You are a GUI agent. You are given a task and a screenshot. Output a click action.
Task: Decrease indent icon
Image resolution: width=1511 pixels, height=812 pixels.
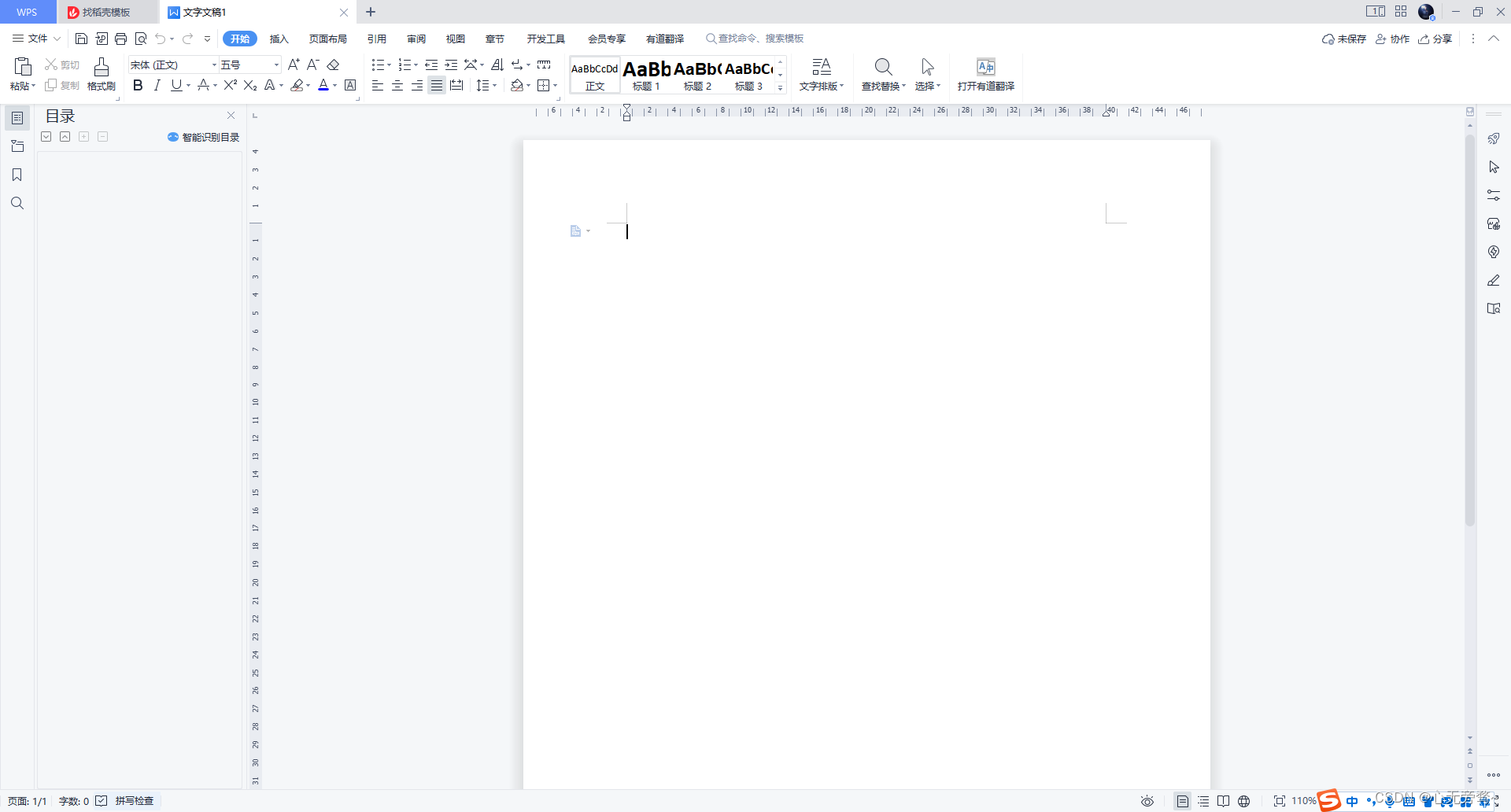coord(431,65)
